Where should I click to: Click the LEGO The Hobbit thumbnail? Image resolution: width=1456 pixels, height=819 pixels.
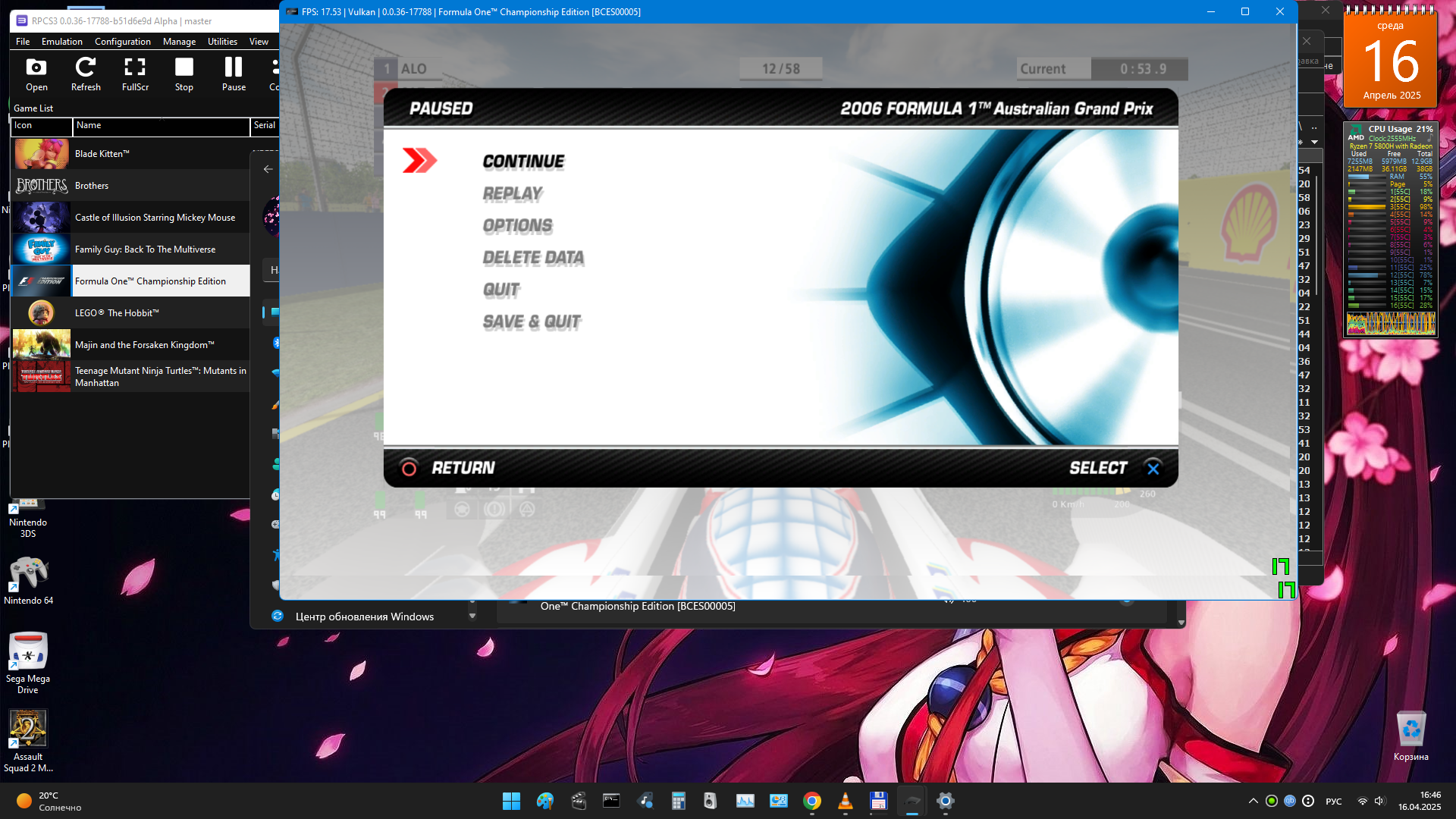tap(42, 313)
